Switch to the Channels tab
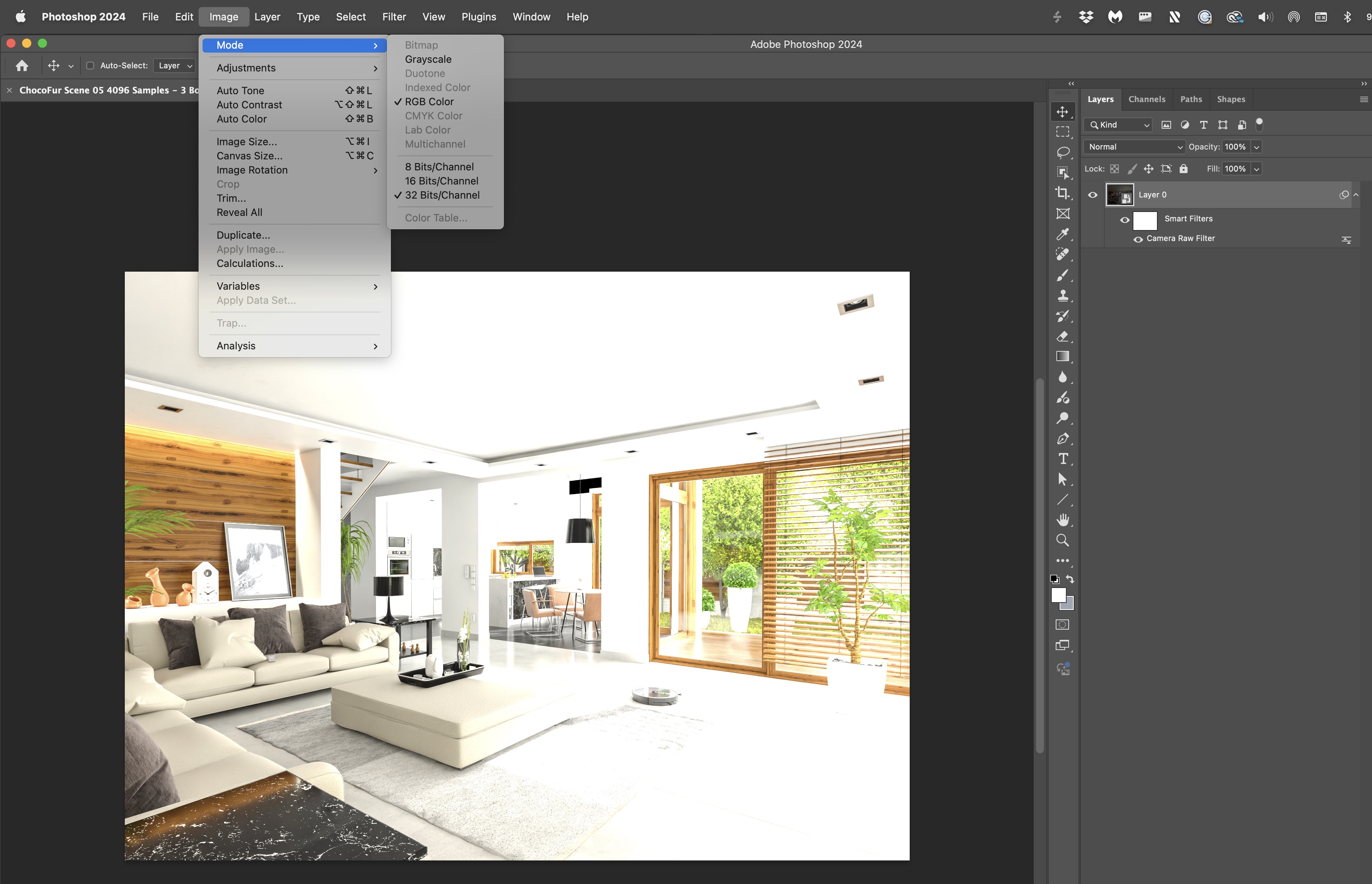 [x=1146, y=99]
